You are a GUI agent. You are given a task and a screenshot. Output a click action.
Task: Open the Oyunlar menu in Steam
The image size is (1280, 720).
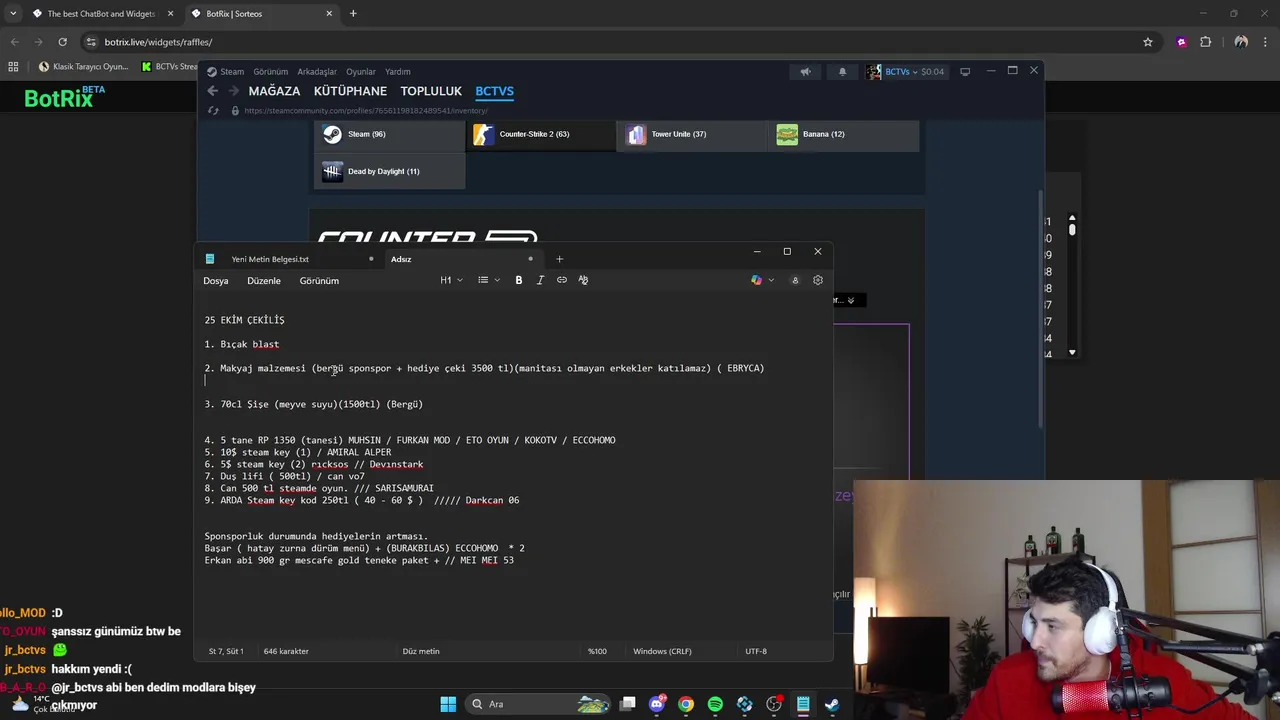361,72
